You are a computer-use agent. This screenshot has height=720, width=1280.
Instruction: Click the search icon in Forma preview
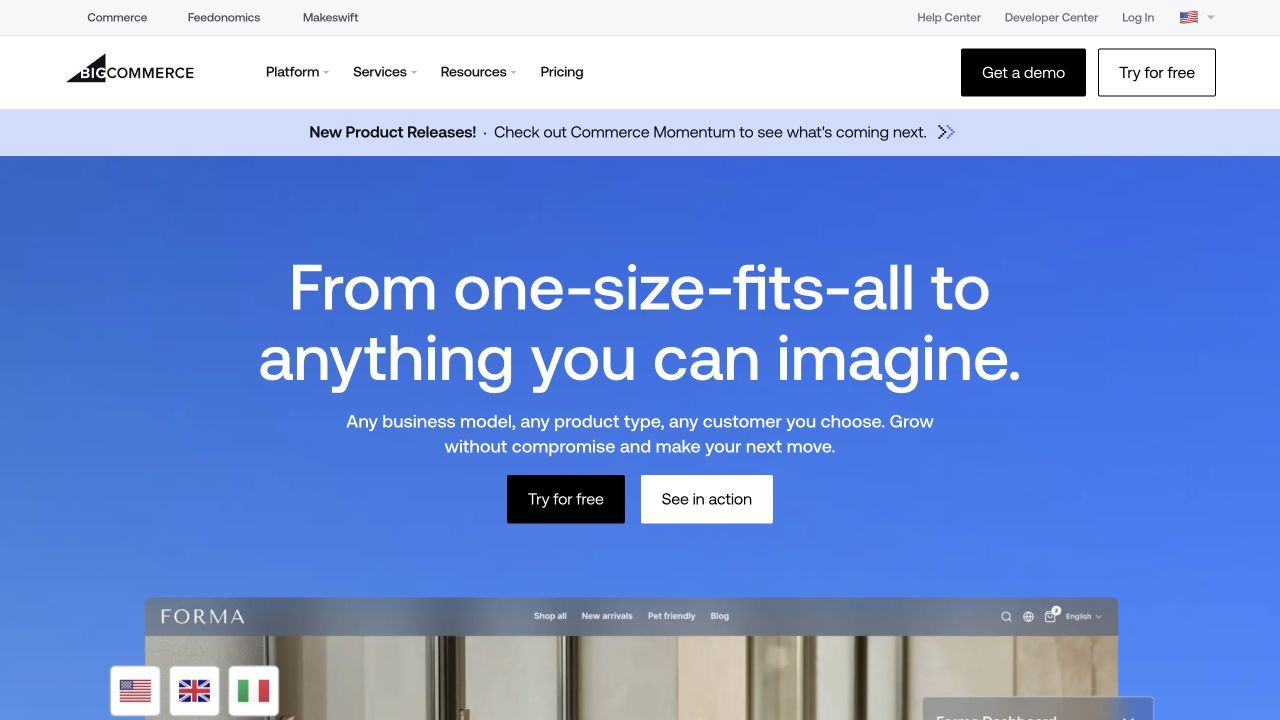[x=1006, y=617]
